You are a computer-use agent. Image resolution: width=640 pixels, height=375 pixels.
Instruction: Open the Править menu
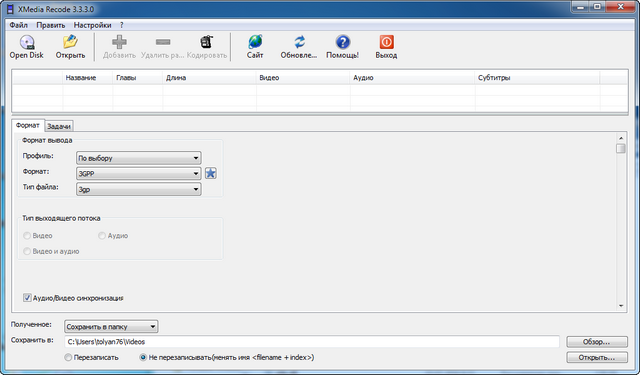click(51, 25)
